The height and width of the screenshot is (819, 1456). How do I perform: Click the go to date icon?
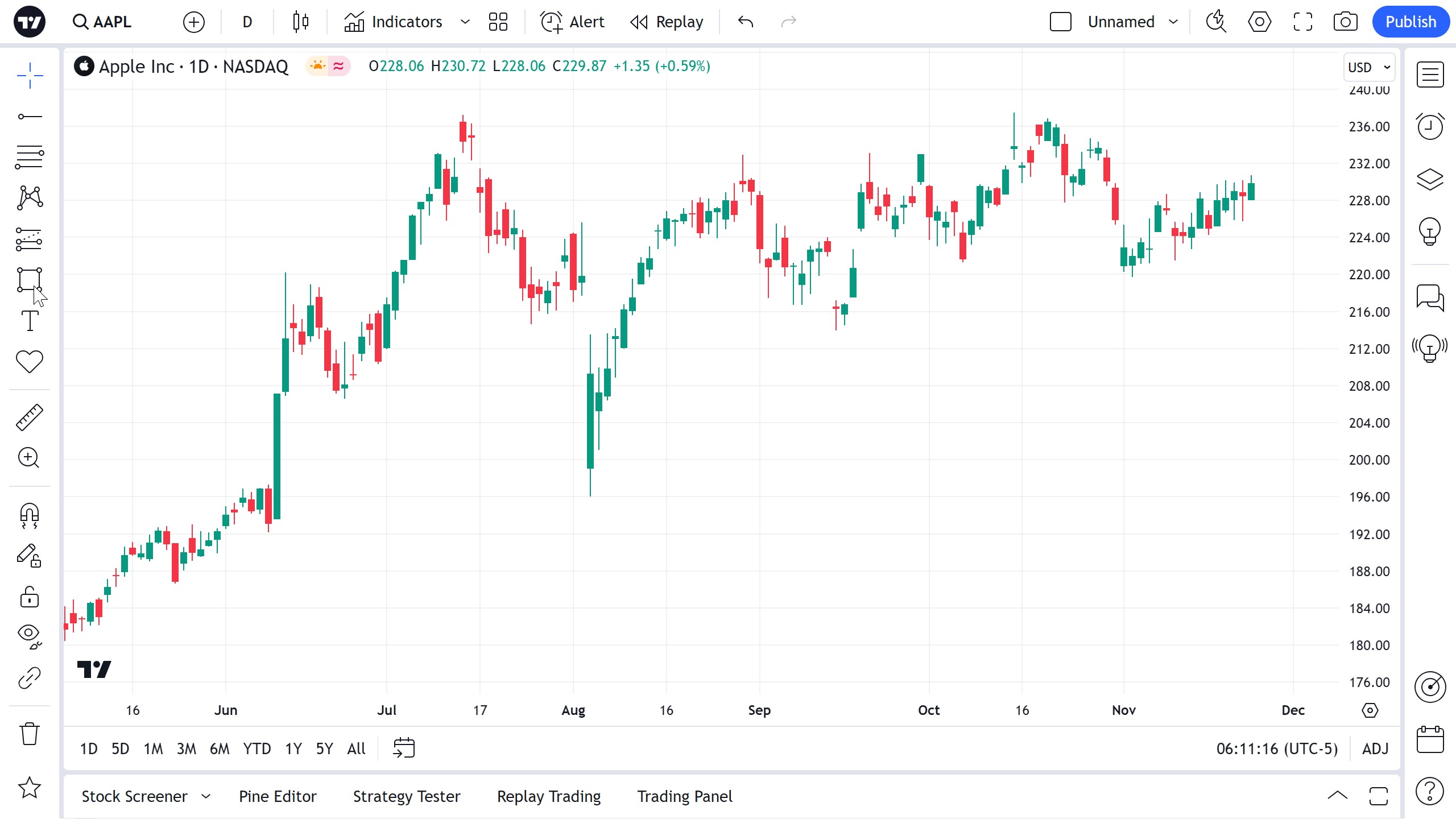404,748
